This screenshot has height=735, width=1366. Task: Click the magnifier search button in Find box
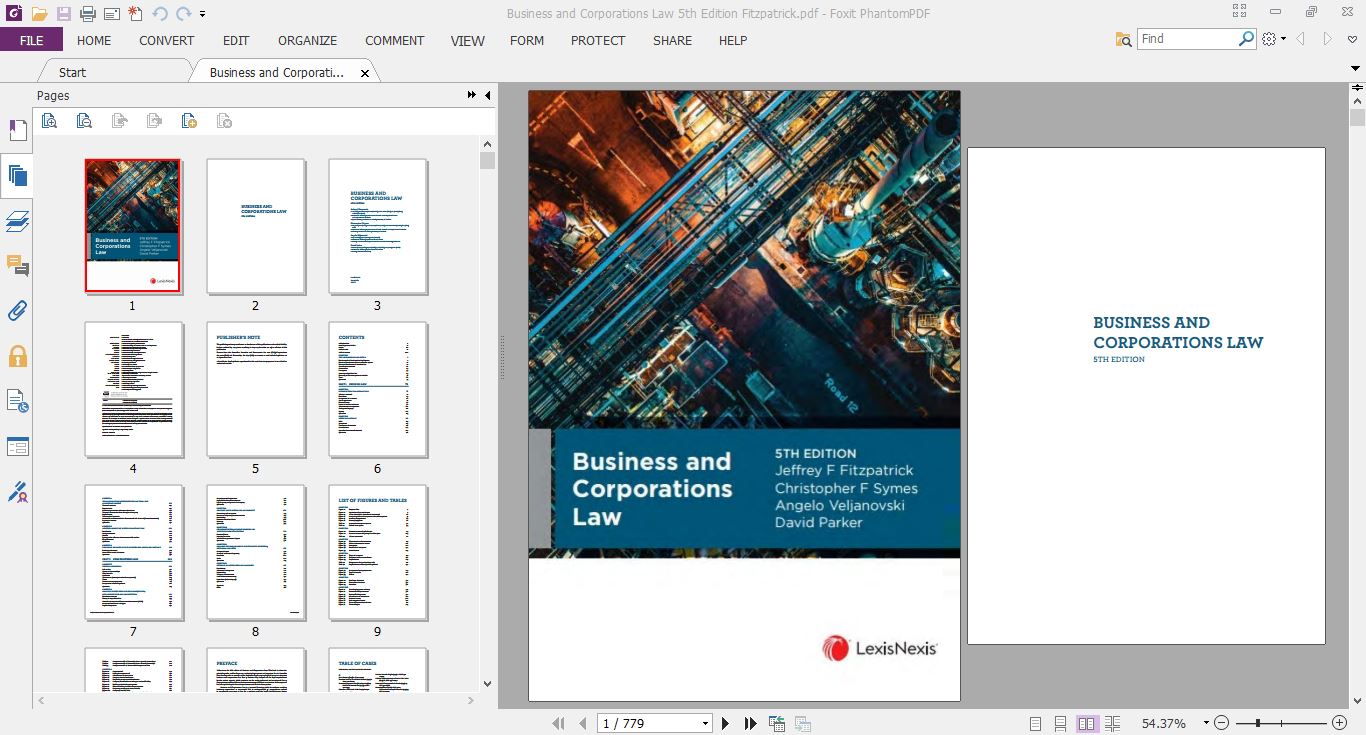tap(1246, 39)
